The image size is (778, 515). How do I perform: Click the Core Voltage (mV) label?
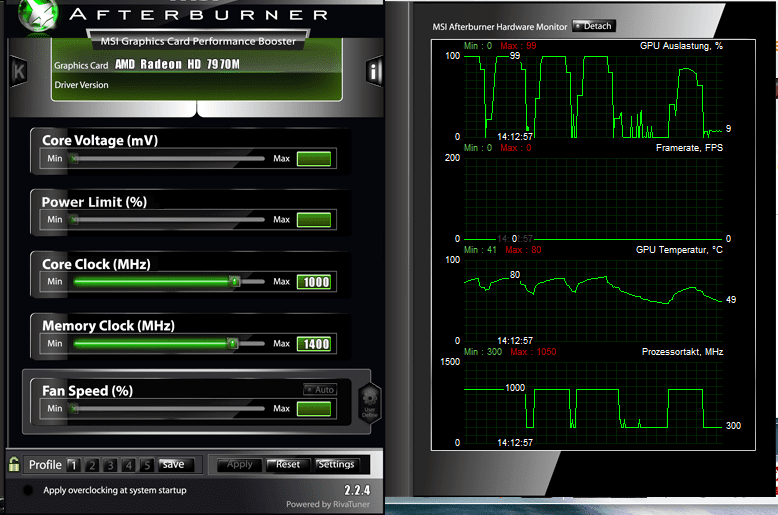[x=100, y=140]
